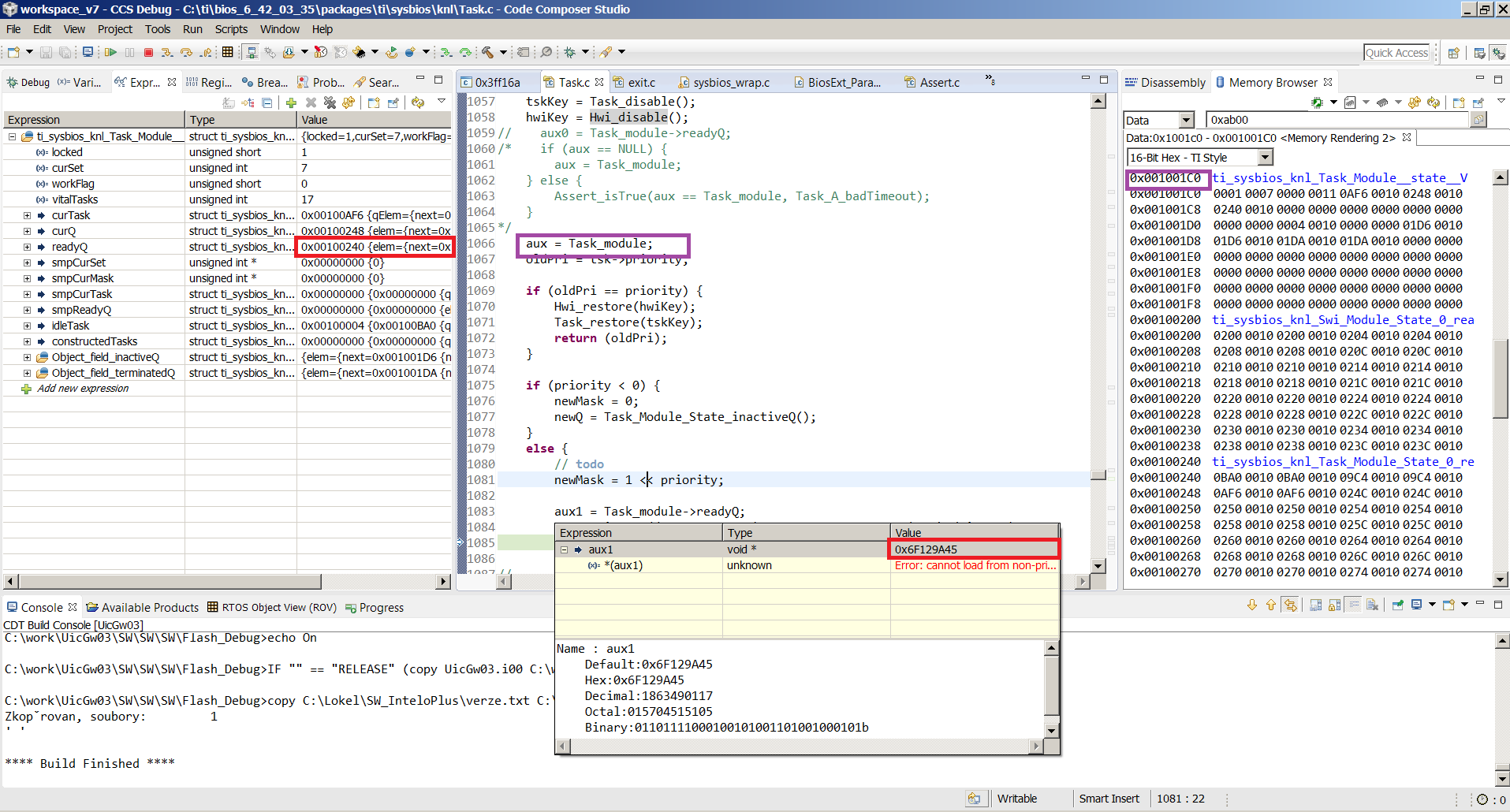Click Remove All Expressions double-X icon
The height and width of the screenshot is (812, 1510).
(x=330, y=102)
